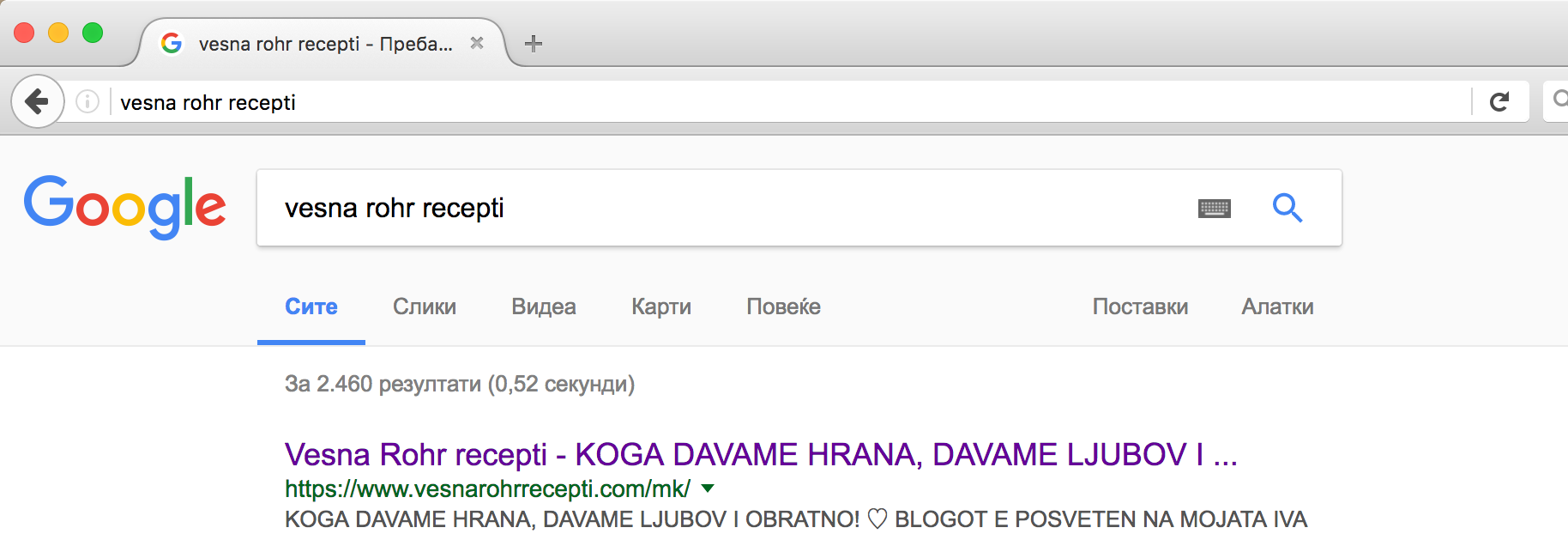The height and width of the screenshot is (546, 1568).
Task: Open Поставки search settings
Action: (1140, 306)
